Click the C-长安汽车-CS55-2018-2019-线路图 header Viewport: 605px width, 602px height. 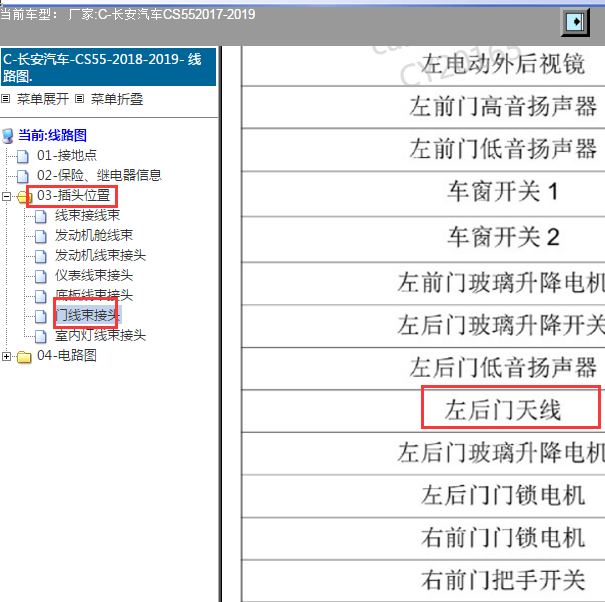[108, 67]
